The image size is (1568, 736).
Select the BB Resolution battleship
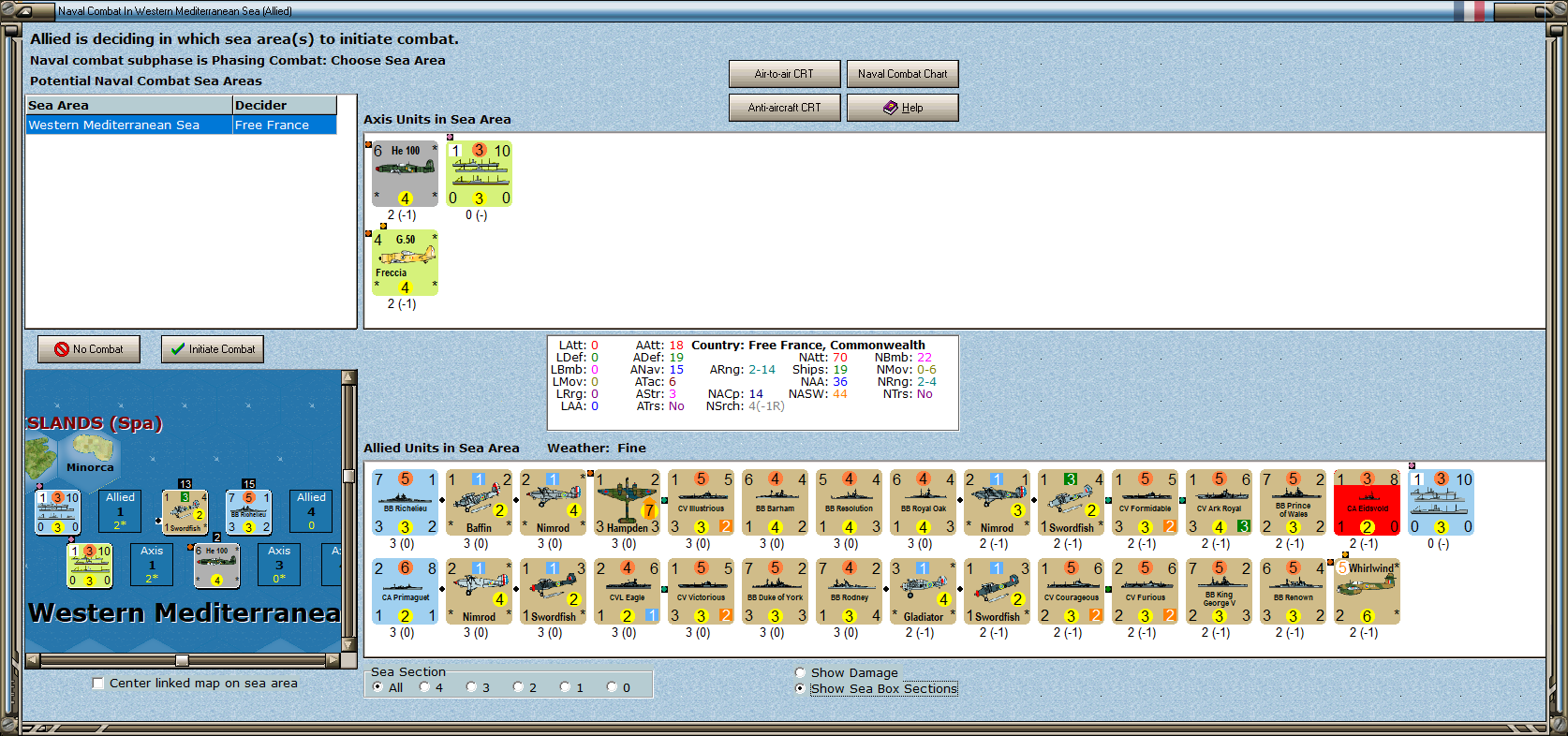click(x=849, y=503)
